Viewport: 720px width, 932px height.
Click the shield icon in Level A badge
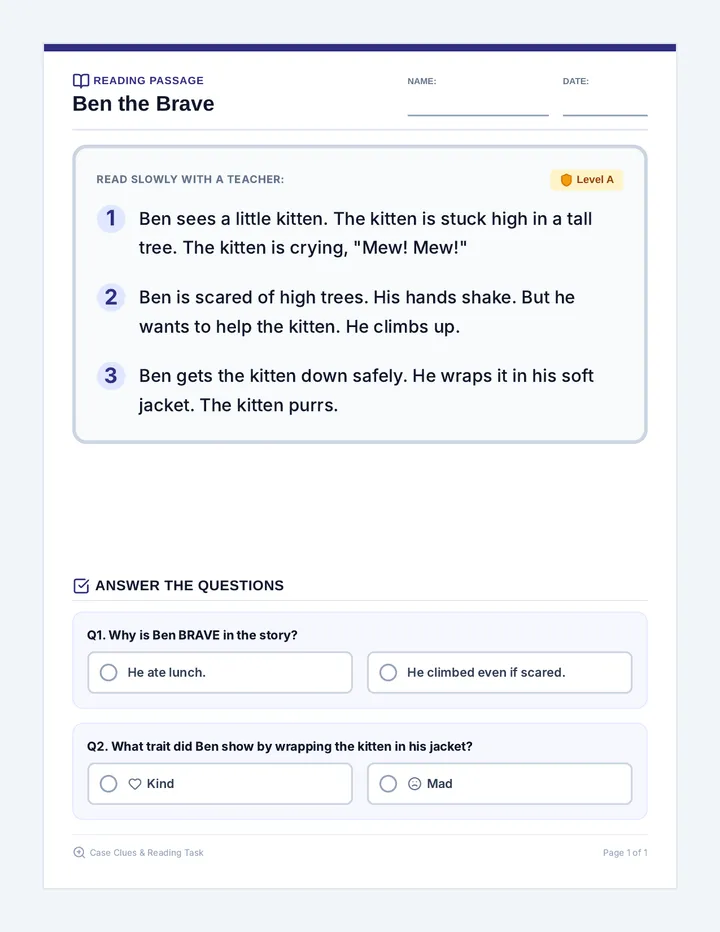tap(566, 180)
